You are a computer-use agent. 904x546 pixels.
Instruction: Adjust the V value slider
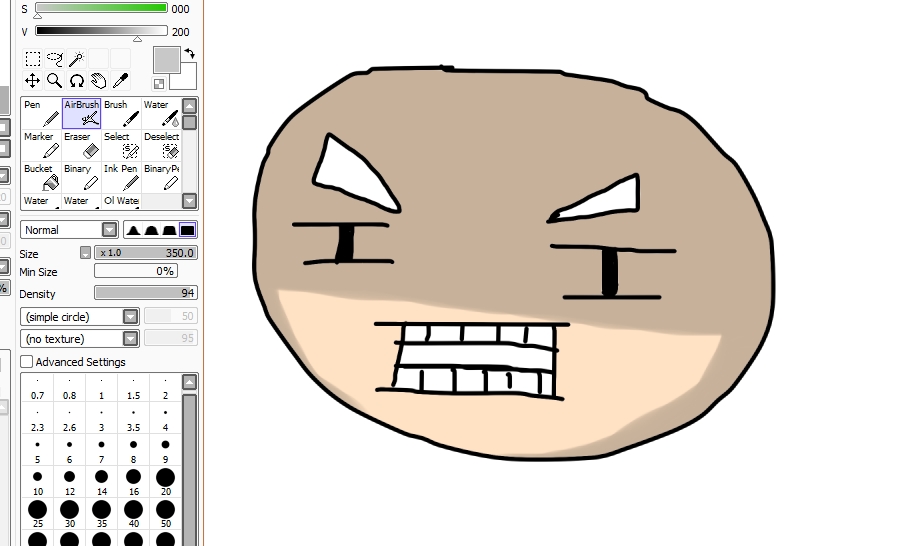[x=101, y=31]
